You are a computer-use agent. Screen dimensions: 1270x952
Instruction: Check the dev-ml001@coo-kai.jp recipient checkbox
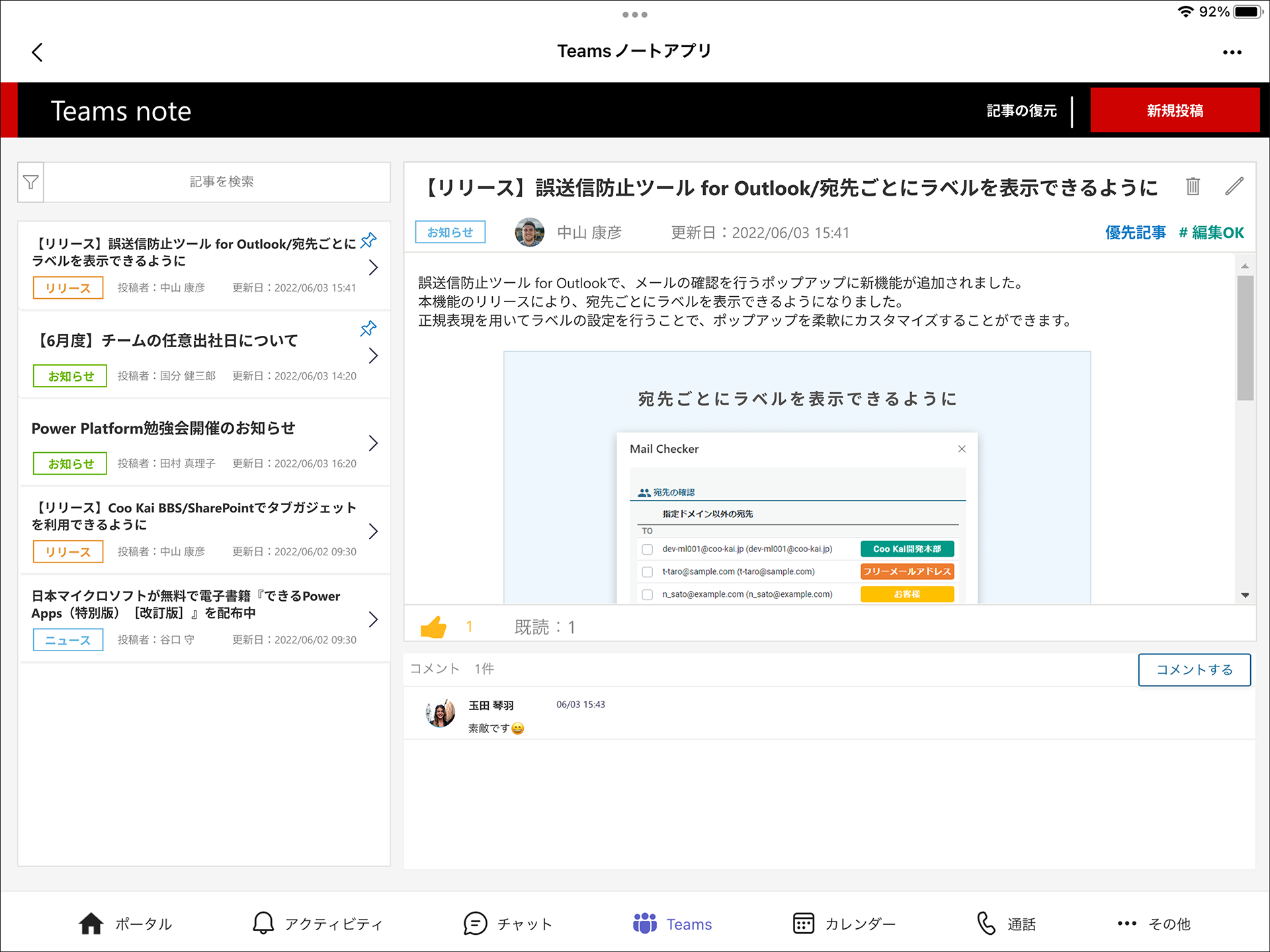(648, 549)
